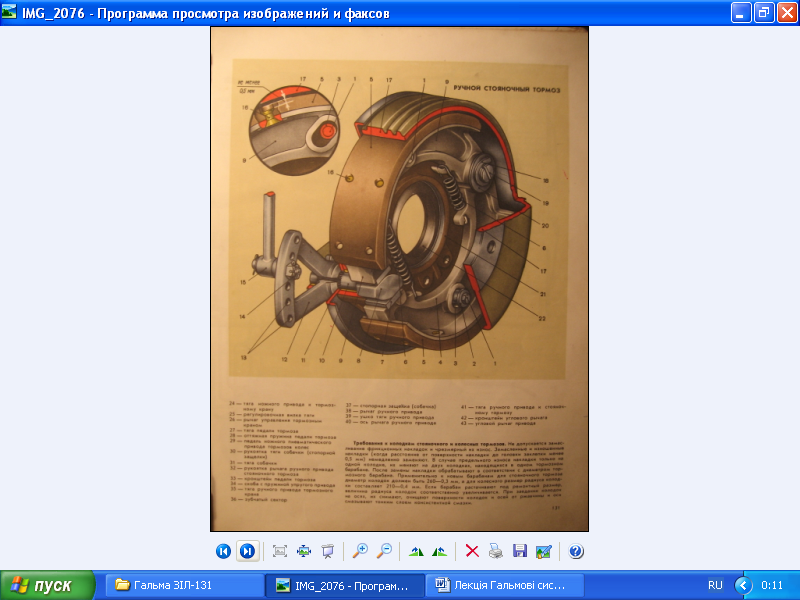This screenshot has height=600, width=800.
Task: Rotate the image clockwise
Action: click(416, 551)
